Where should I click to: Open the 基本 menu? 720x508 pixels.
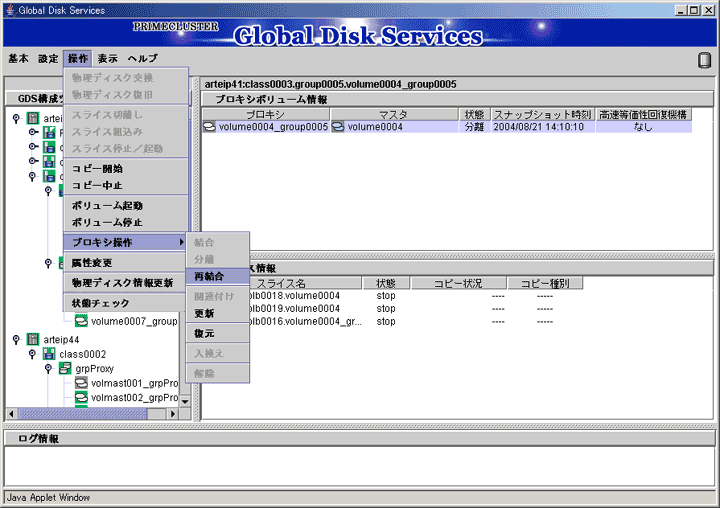pos(18,58)
